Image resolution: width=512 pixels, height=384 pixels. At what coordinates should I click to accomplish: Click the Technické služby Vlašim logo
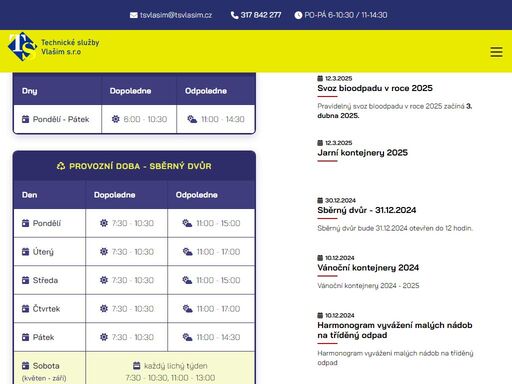(x=22, y=47)
